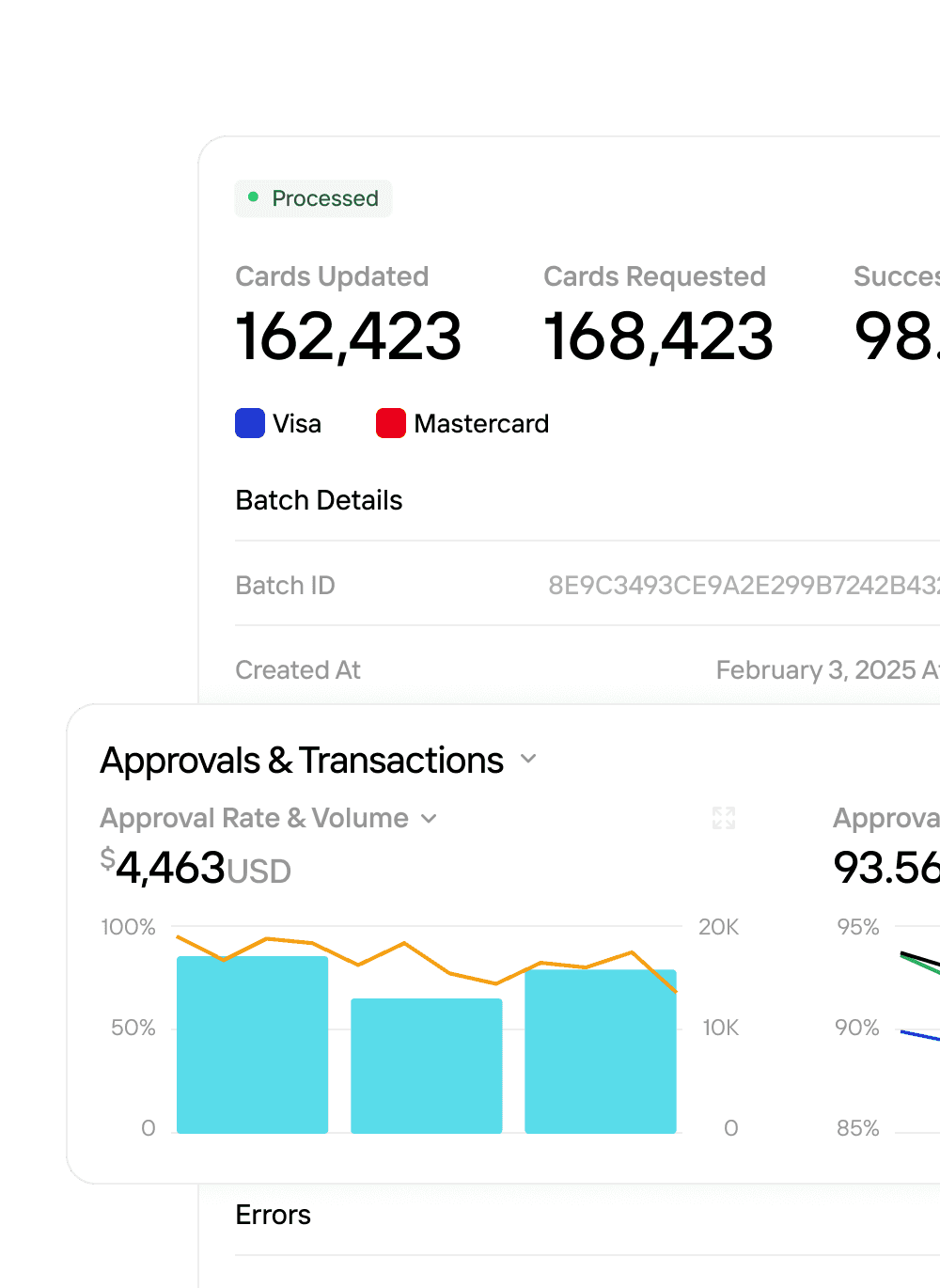Viewport: 940px width, 1288px height.
Task: Click the Created At label
Action: click(x=298, y=670)
